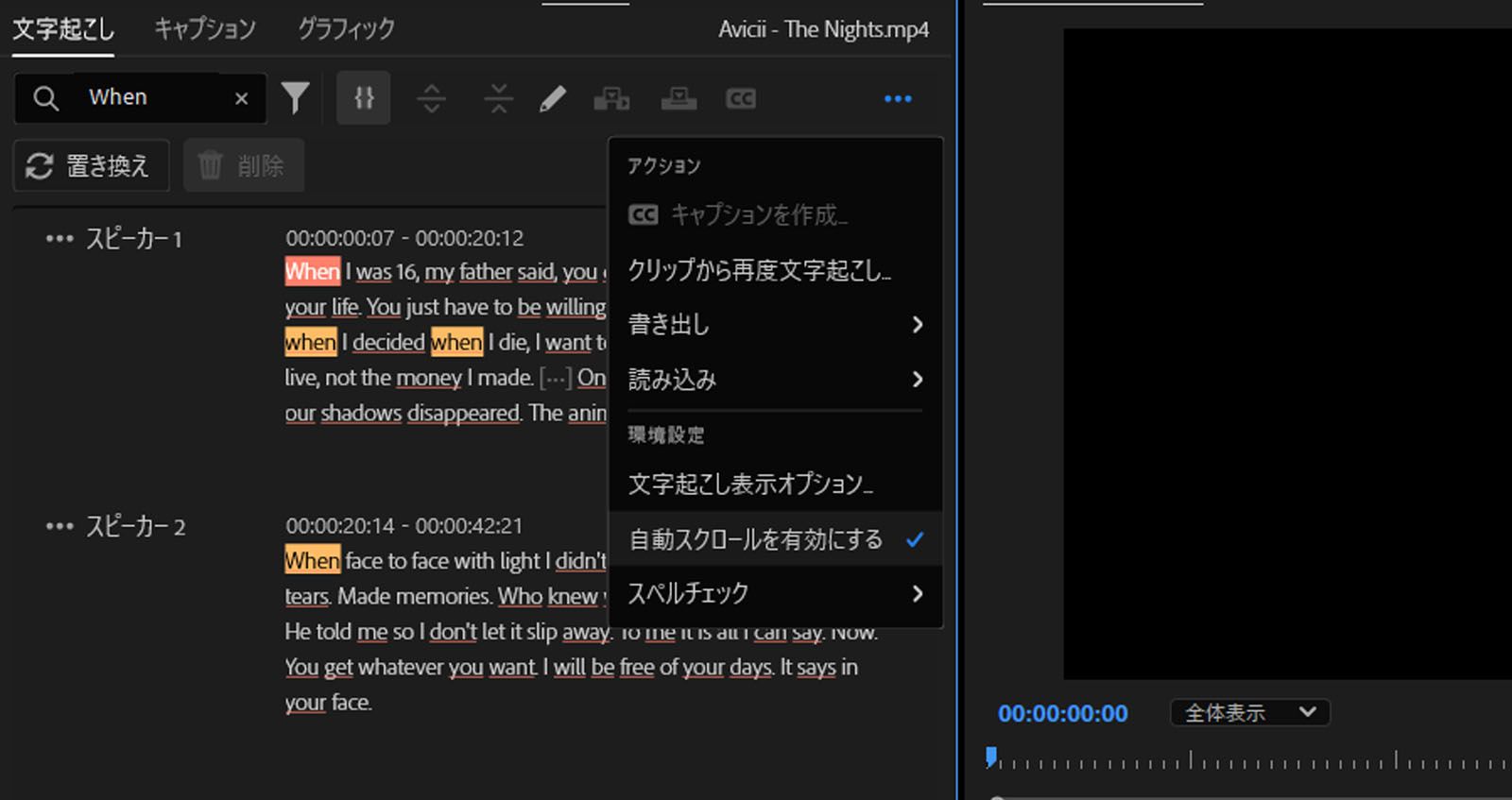Screen dimensions: 1512x800
Task: Switch to the 文字起こし tab
Action: [63, 29]
